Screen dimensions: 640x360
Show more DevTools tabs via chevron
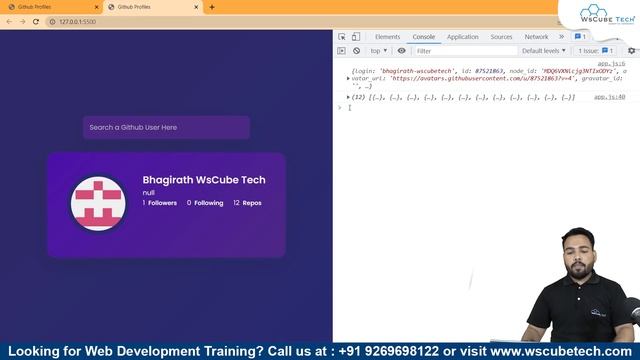click(x=562, y=37)
